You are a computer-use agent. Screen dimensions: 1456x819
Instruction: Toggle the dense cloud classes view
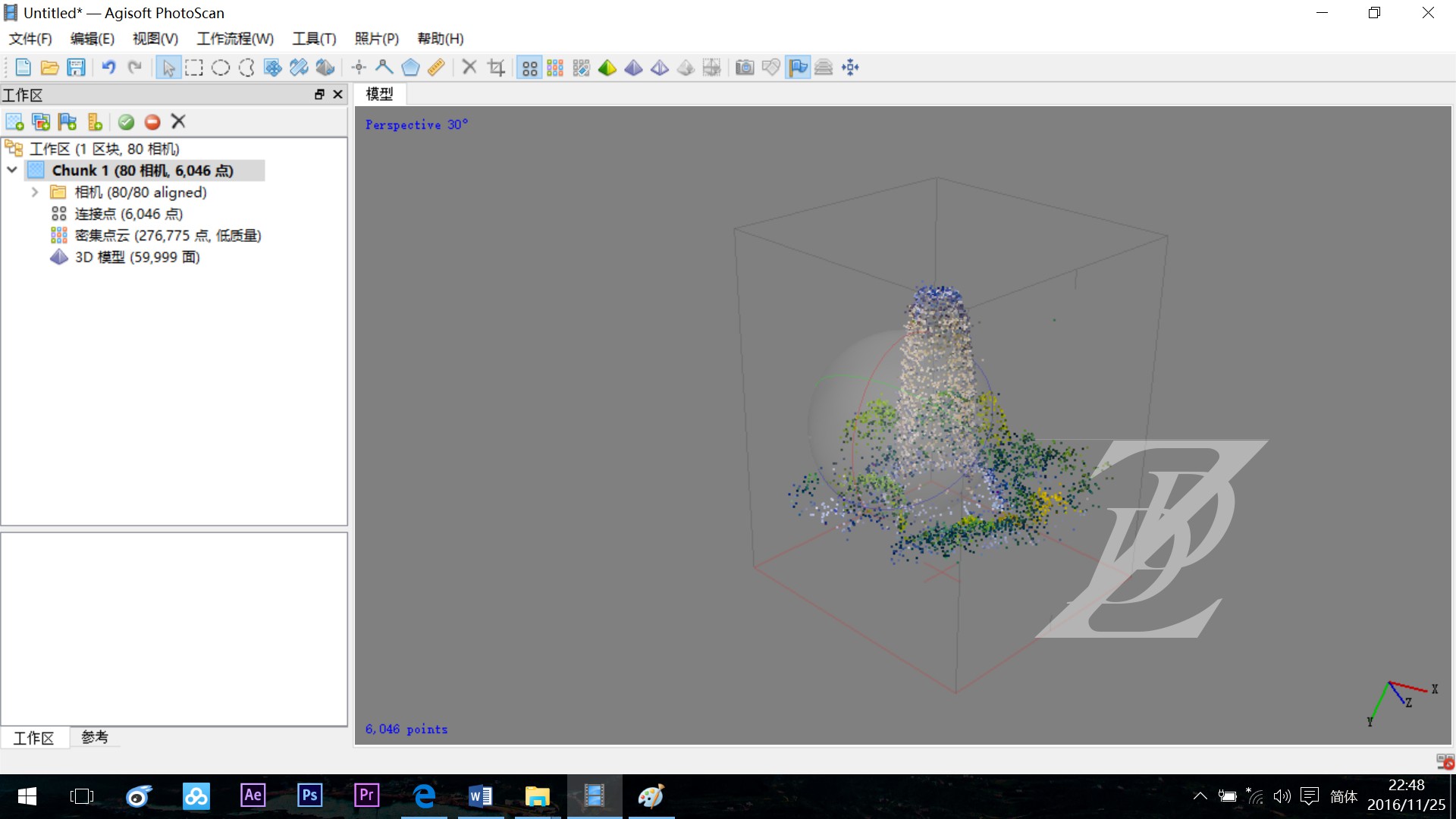point(582,67)
